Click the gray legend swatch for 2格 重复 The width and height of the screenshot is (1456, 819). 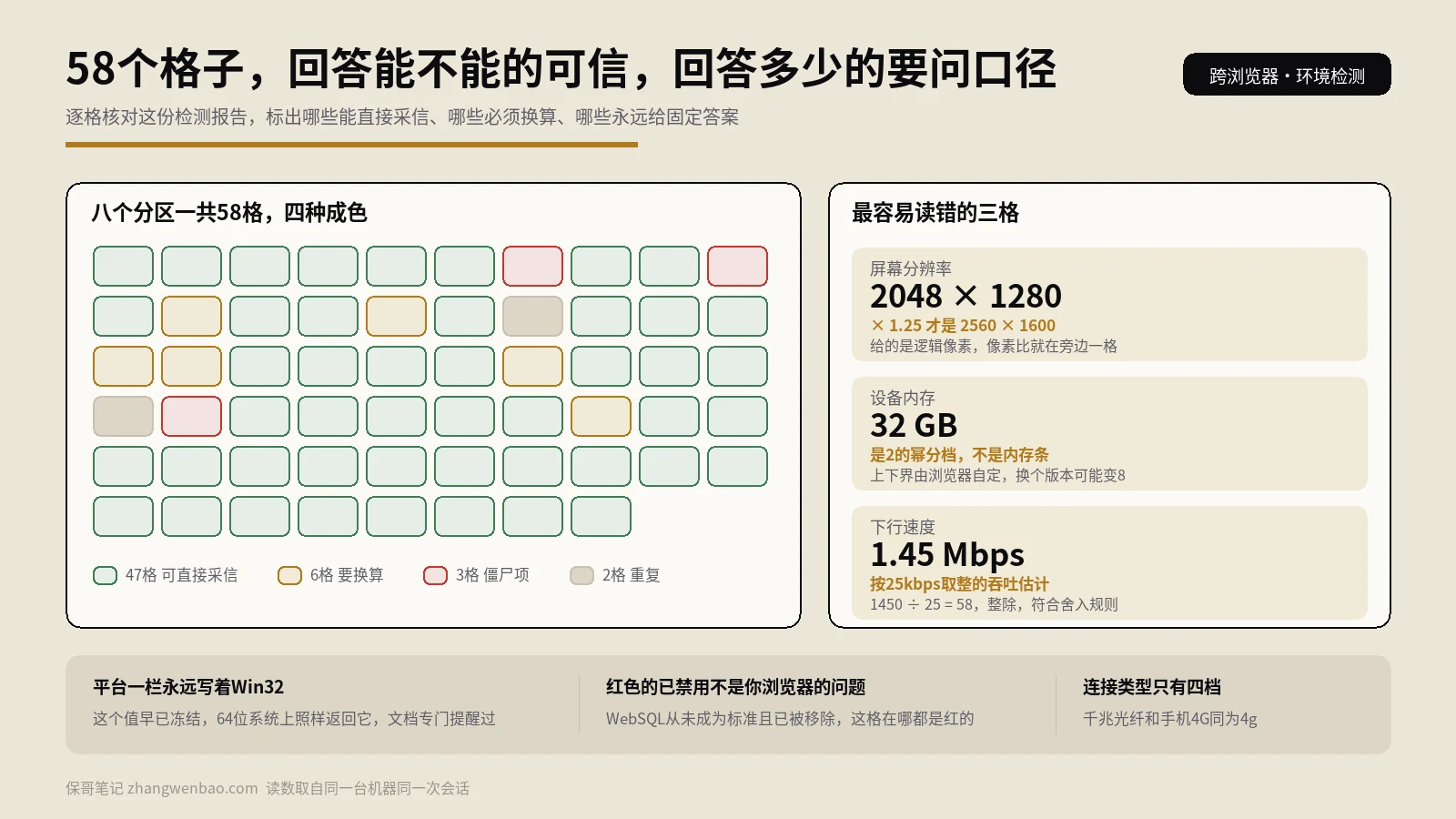[x=582, y=575]
